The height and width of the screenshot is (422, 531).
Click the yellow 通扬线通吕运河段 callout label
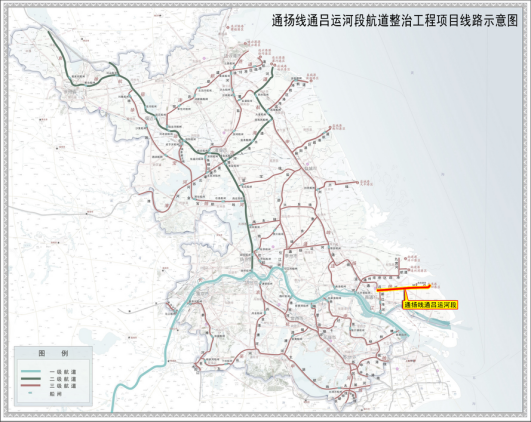(x=430, y=305)
